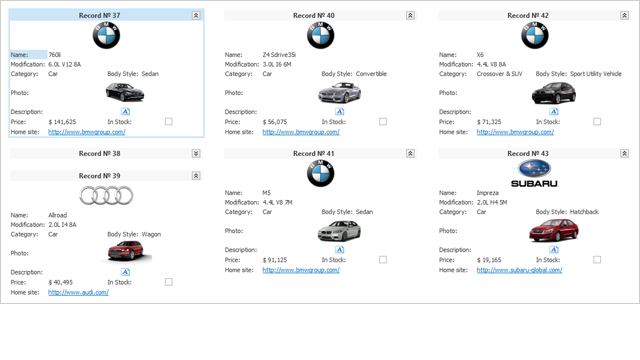Open the subaru-global.com home site link
This screenshot has height=360, width=640.
(x=519, y=270)
